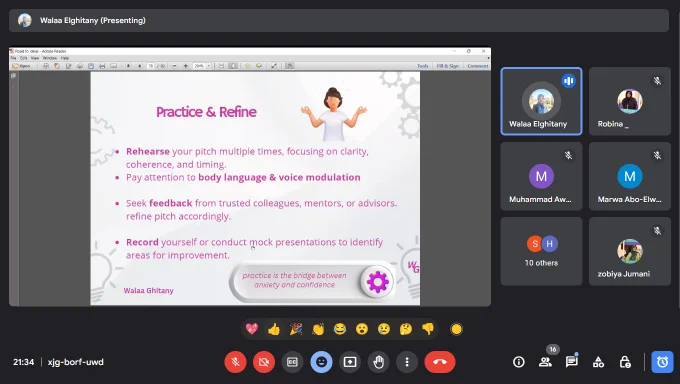Viewport: 680px width, 384px height.
Task: Click the page thumbnails icon in Reader sidebar
Action: (13, 76)
